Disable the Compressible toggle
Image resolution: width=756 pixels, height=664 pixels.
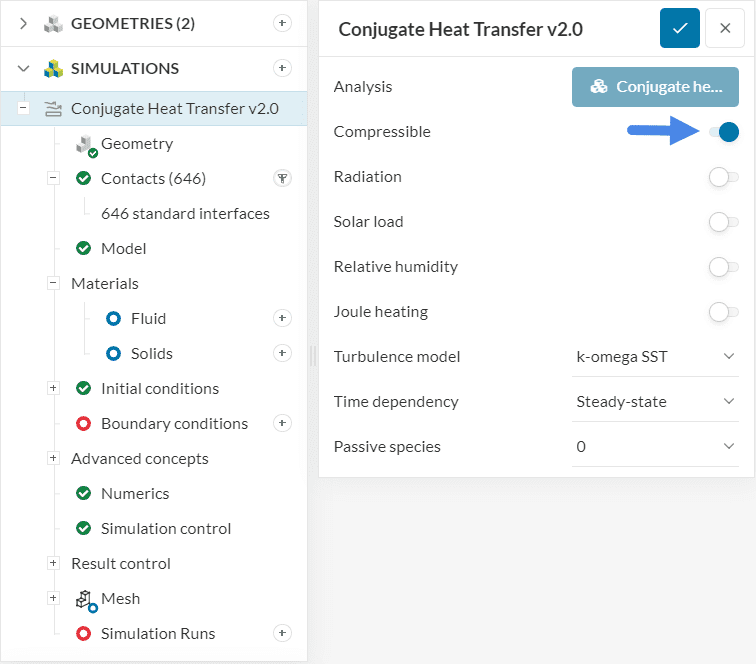click(723, 132)
